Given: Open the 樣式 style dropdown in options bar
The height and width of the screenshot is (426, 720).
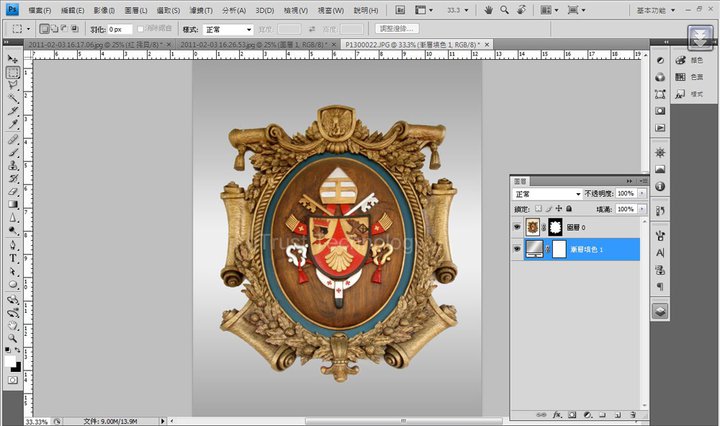Looking at the screenshot, I should pyautogui.click(x=228, y=29).
